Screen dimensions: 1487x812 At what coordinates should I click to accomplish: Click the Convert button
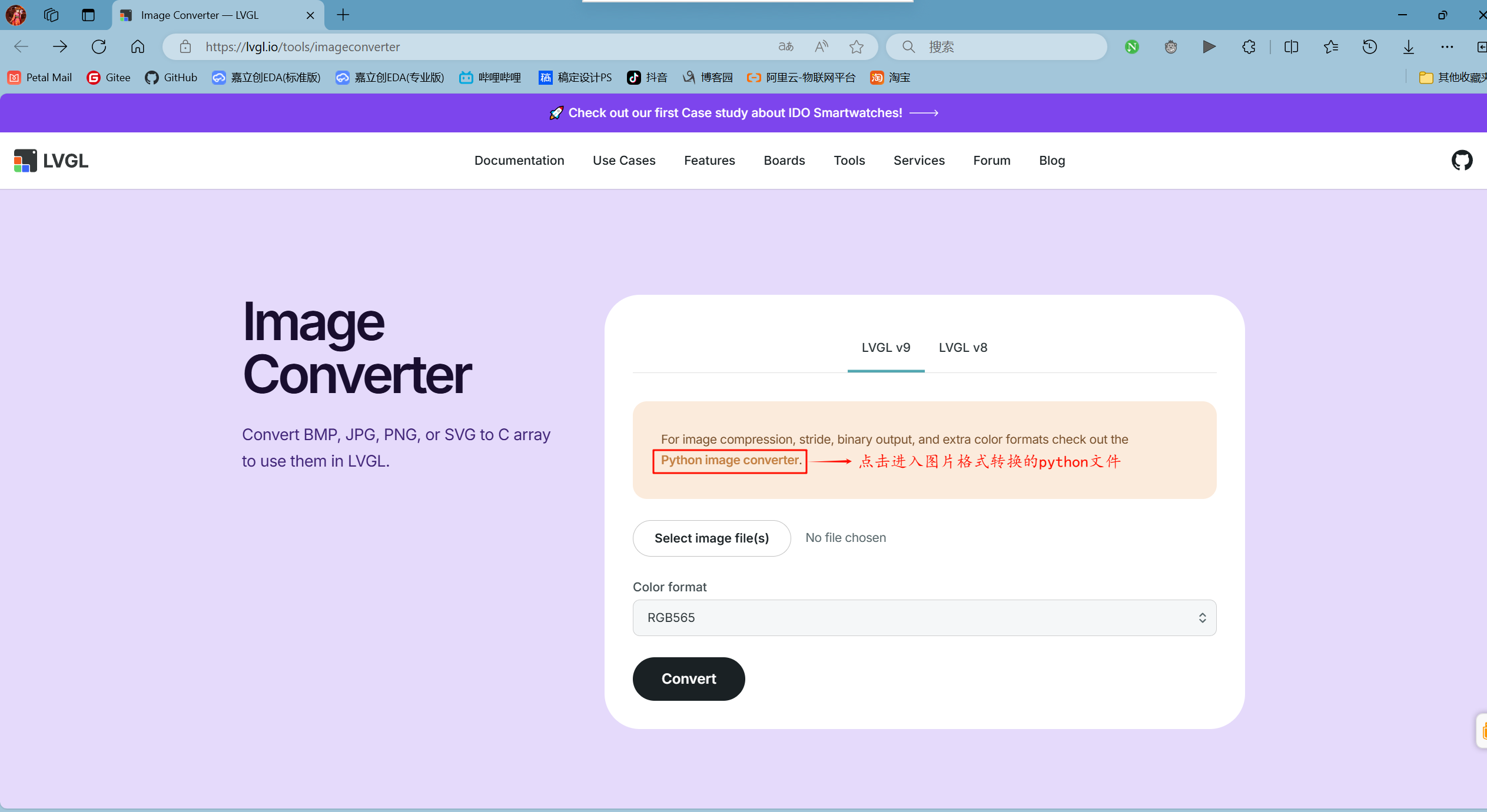pos(689,679)
